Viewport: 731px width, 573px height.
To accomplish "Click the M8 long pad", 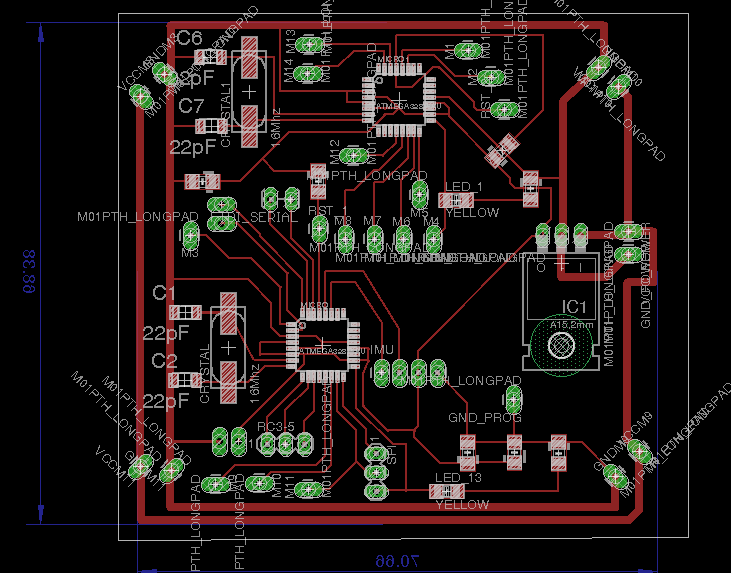I will [x=345, y=239].
